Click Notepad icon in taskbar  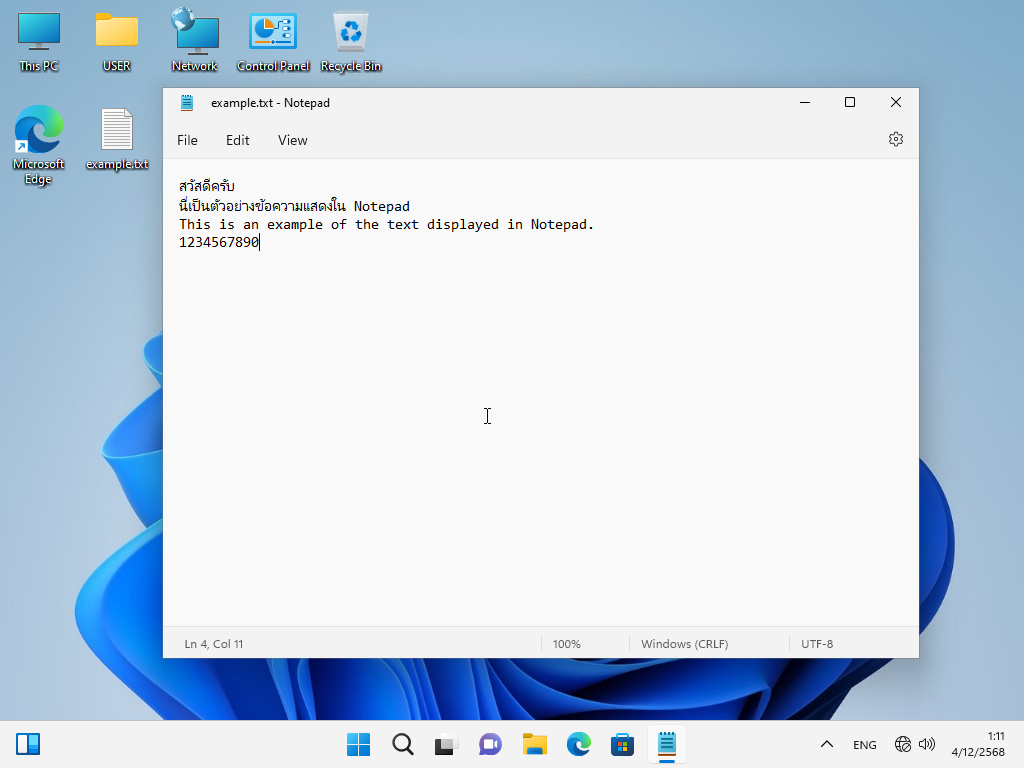(666, 744)
